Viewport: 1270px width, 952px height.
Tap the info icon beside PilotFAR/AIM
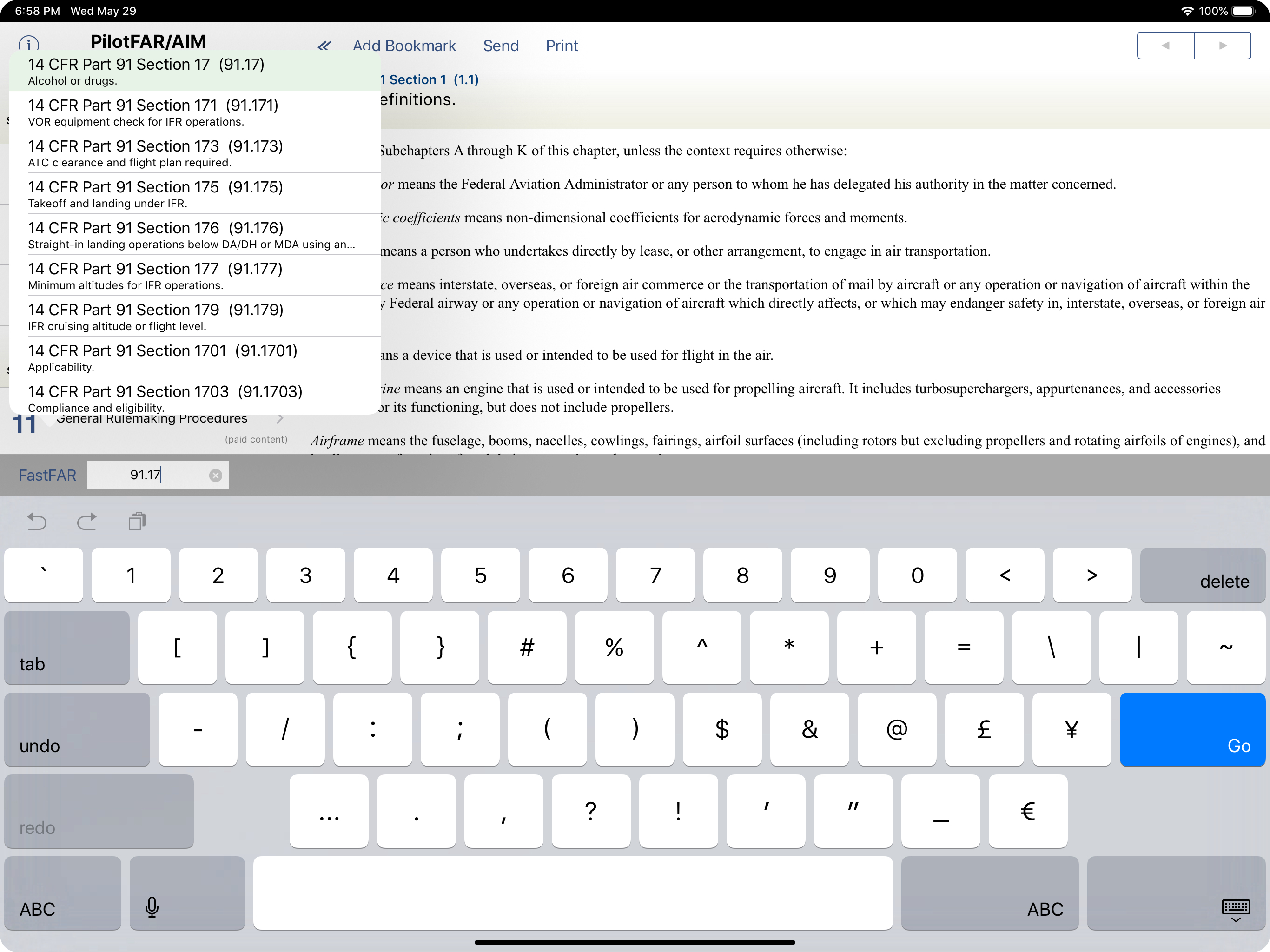[29, 44]
